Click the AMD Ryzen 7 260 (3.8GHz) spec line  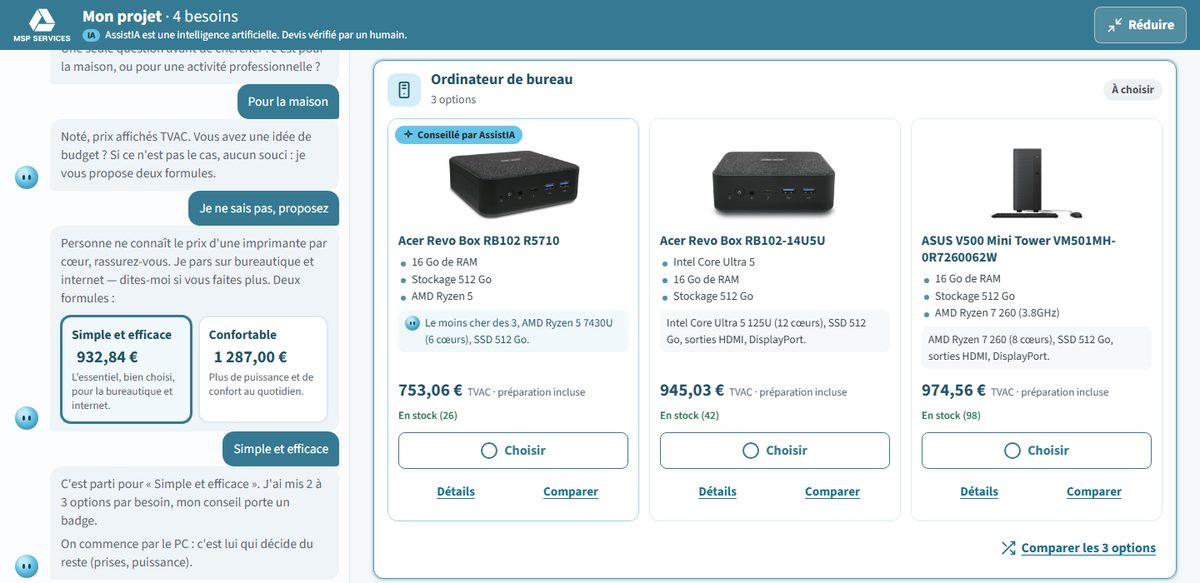[996, 313]
